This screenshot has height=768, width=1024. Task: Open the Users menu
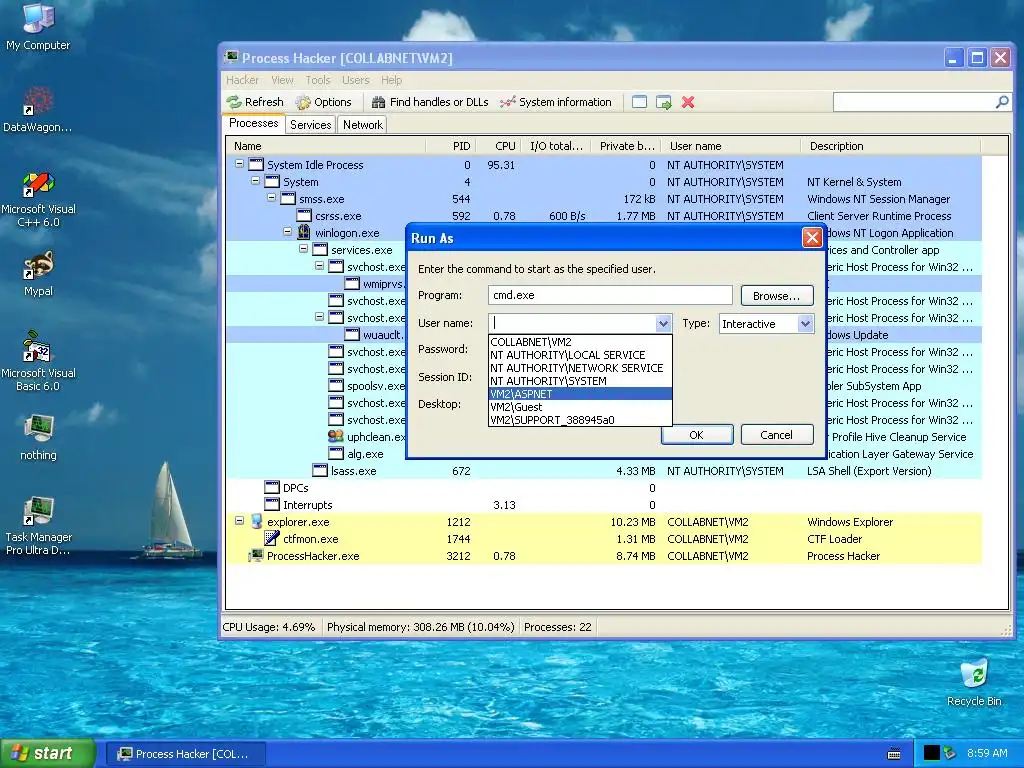[355, 80]
